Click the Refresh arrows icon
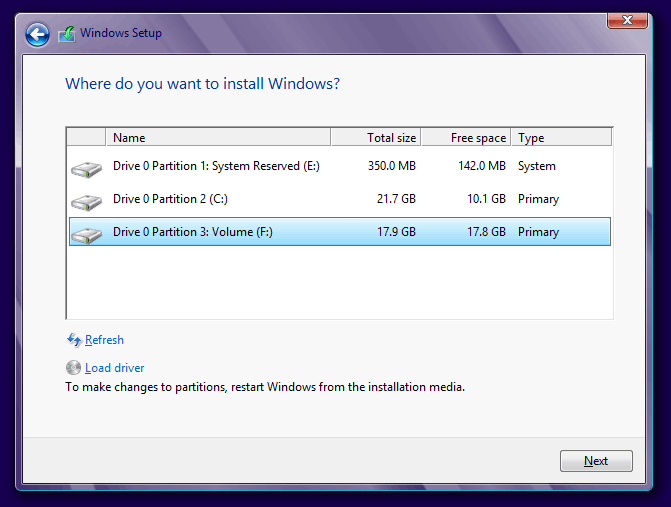This screenshot has height=507, width=671. coord(74,340)
